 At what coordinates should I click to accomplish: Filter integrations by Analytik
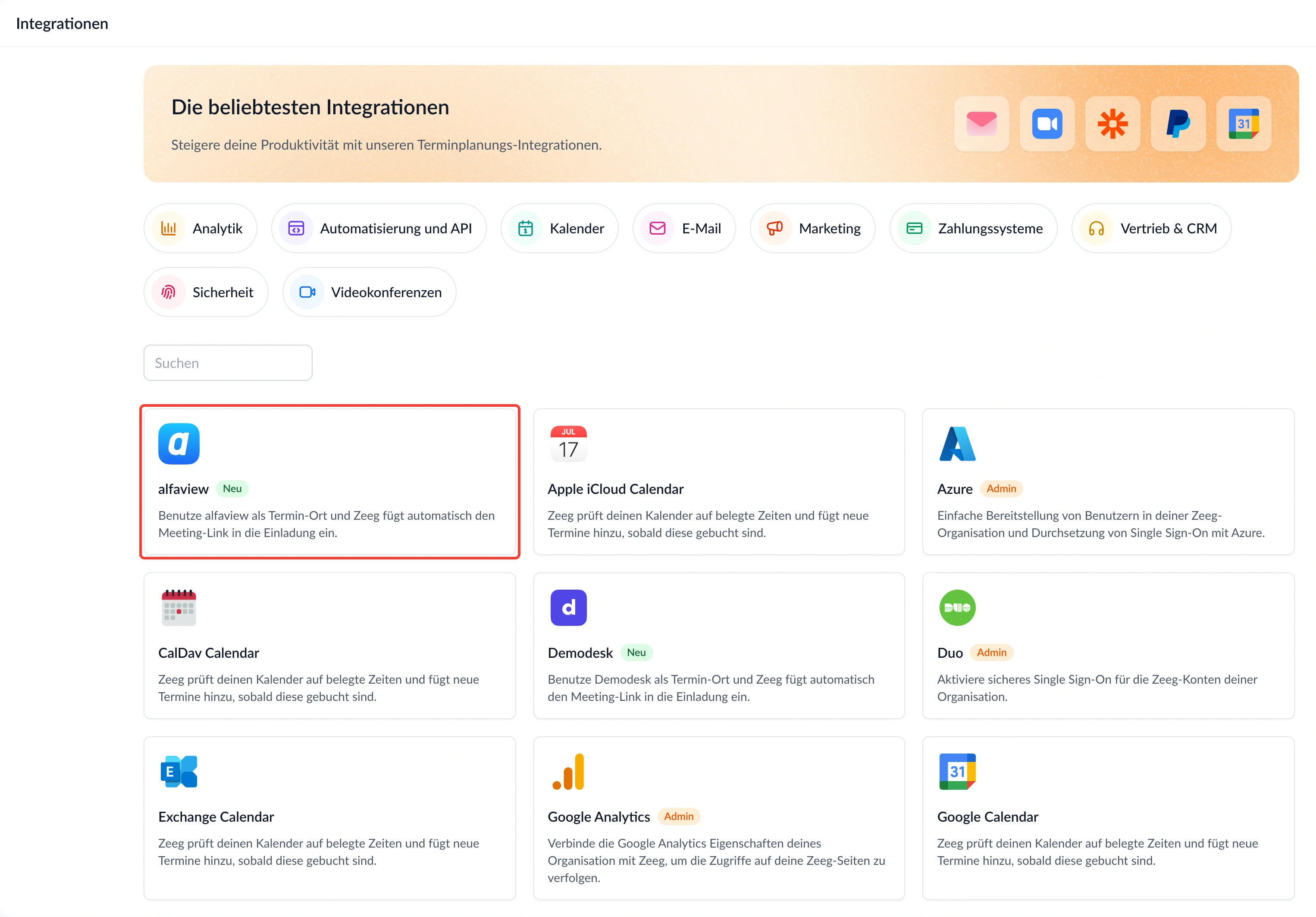coord(200,228)
